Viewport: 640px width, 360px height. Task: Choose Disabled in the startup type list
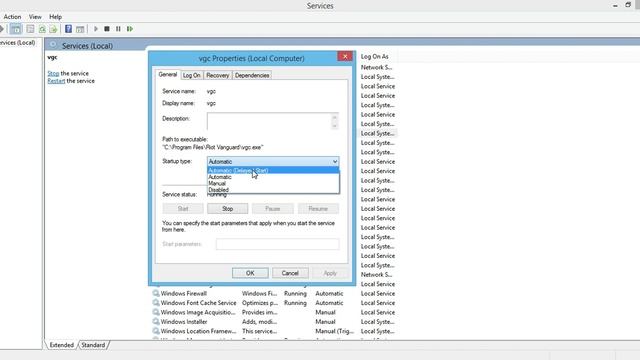[273, 190]
